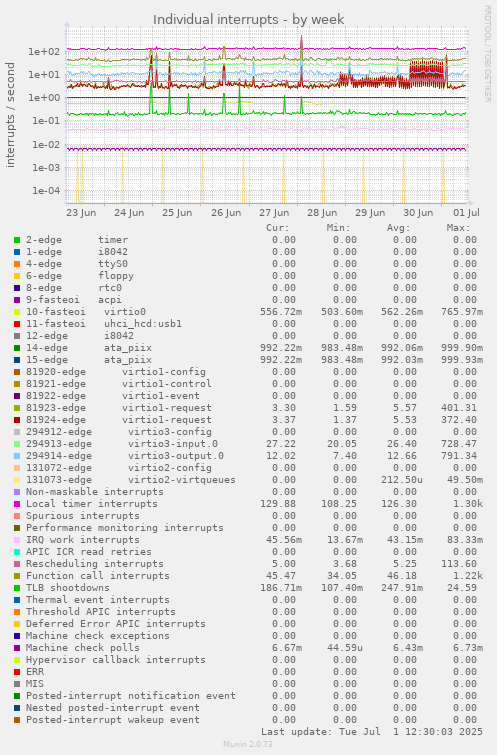Click the Munin 2.0.73 footer text

248,744
